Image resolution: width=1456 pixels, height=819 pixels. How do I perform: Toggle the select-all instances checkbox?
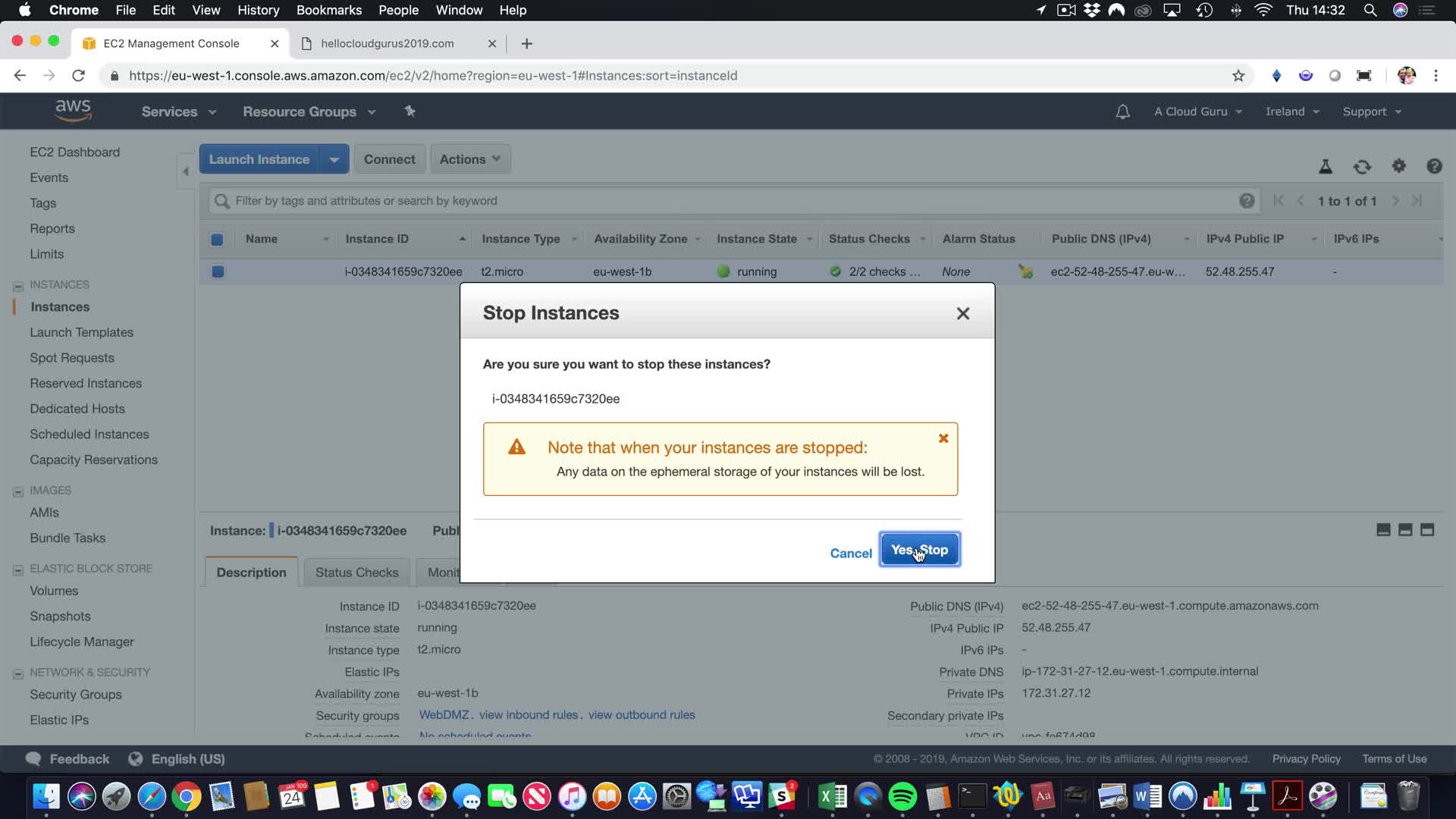(217, 240)
